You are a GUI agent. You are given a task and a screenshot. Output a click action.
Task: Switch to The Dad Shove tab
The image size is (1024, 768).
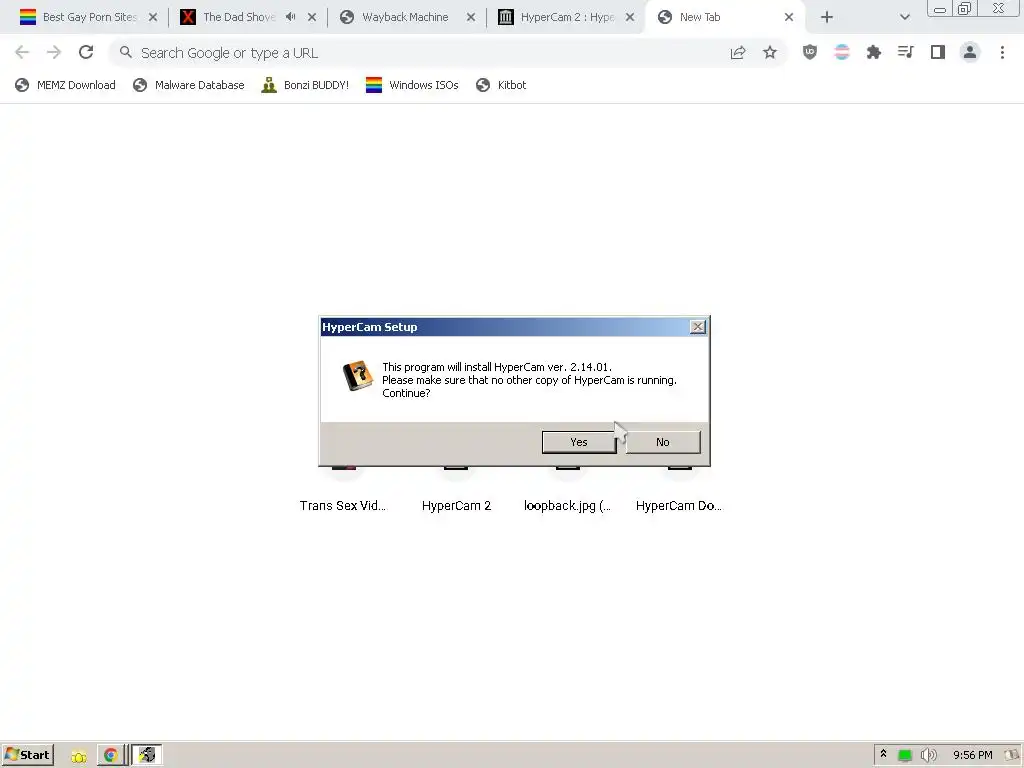coord(239,17)
